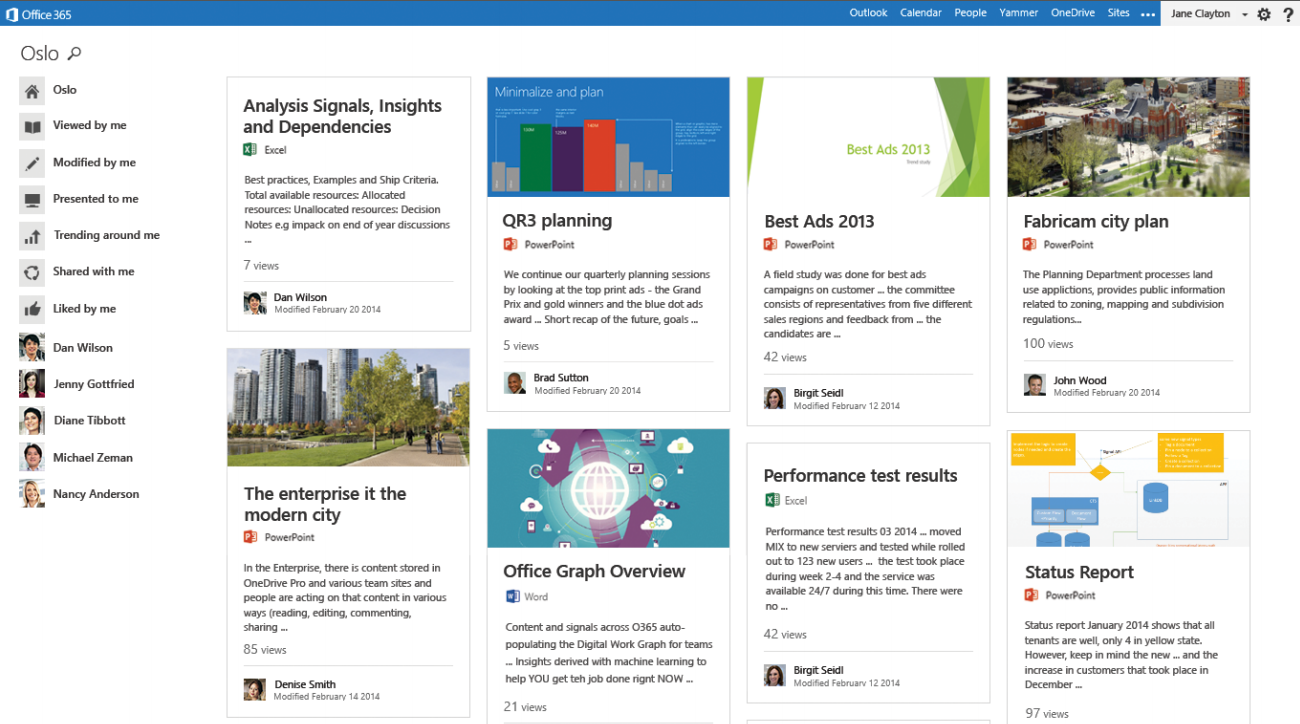The image size is (1300, 724).
Task: Click Denise Smith's avatar on enterprise card
Action: coord(255,689)
